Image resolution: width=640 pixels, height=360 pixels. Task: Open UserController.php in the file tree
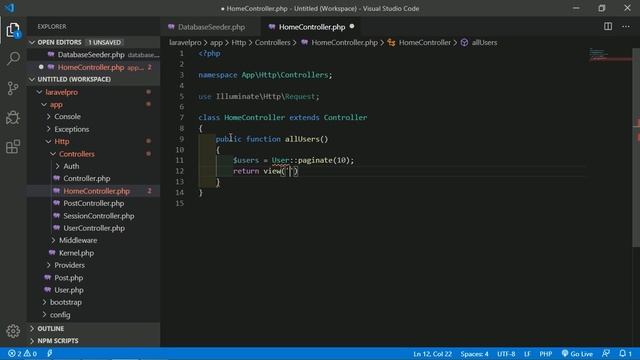94,228
